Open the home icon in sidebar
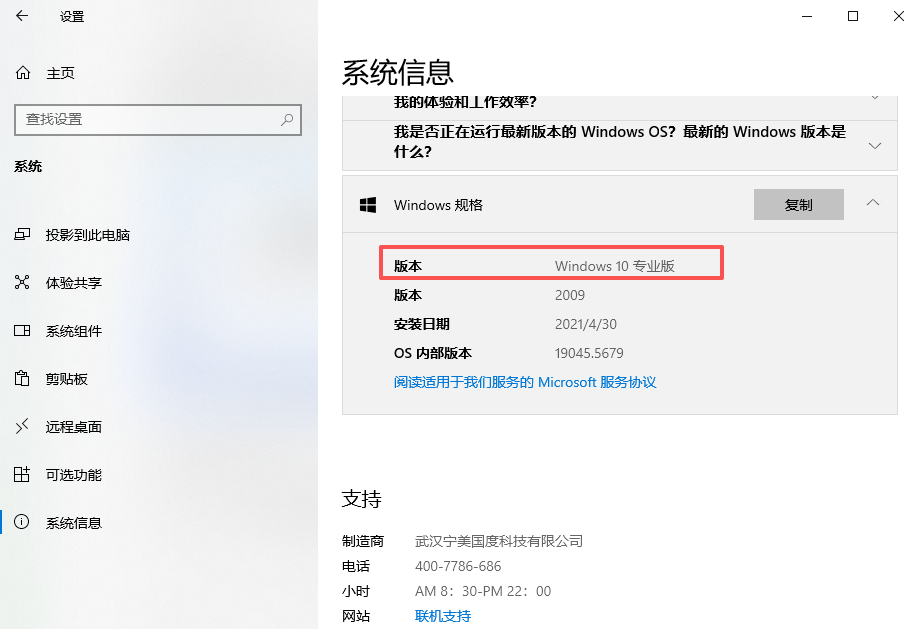918x629 pixels. click(x=23, y=73)
